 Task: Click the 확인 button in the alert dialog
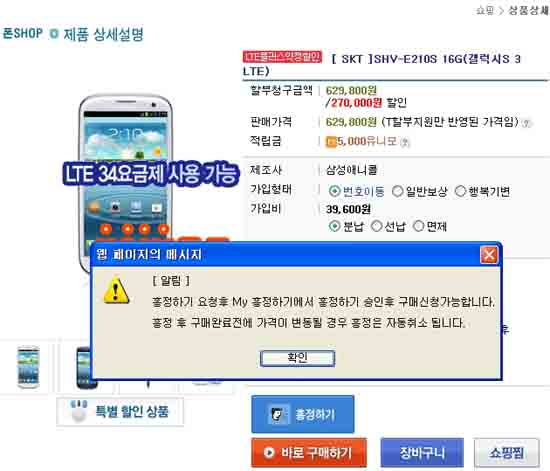[297, 358]
